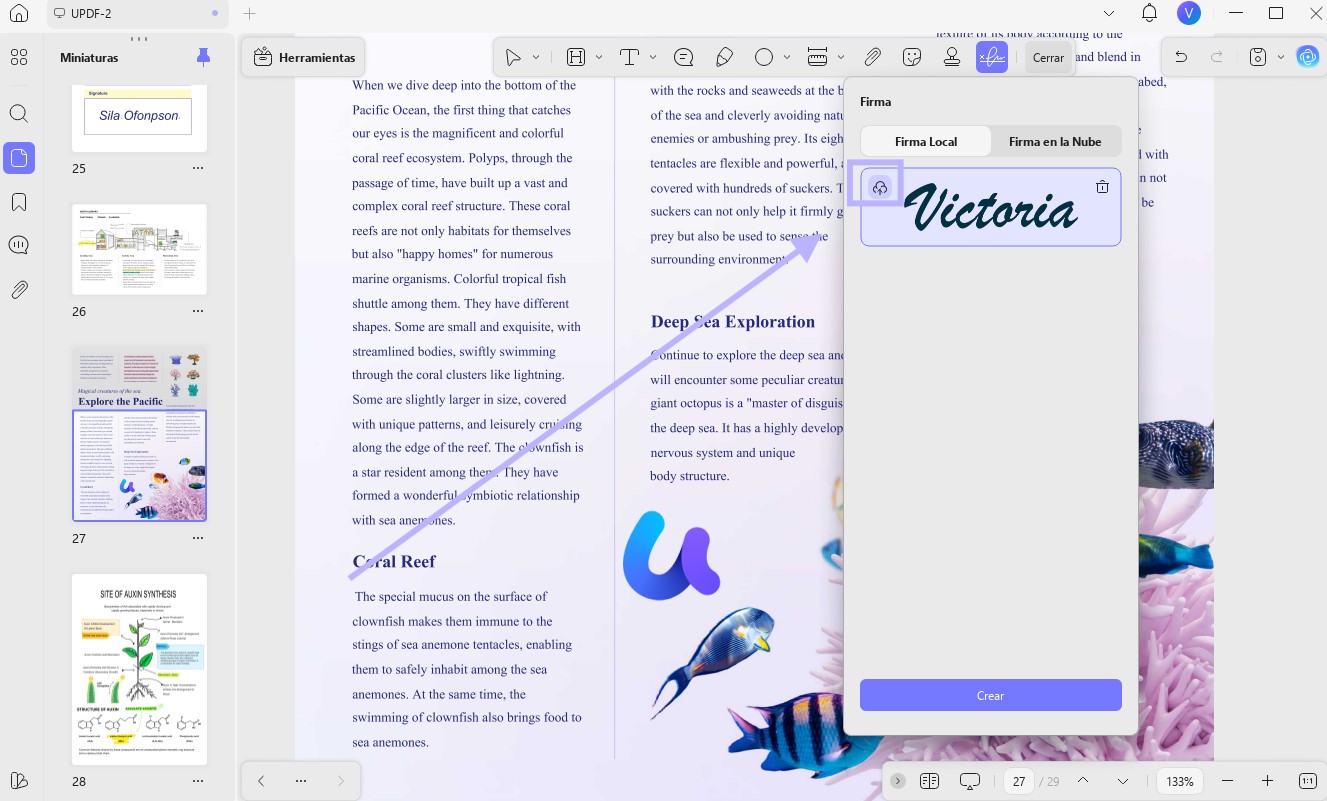
Task: Expand the measure tool dropdown arrow
Action: [840, 57]
